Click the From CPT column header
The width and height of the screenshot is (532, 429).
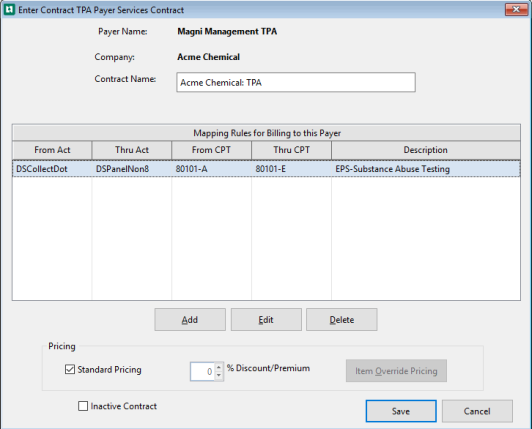[211, 150]
